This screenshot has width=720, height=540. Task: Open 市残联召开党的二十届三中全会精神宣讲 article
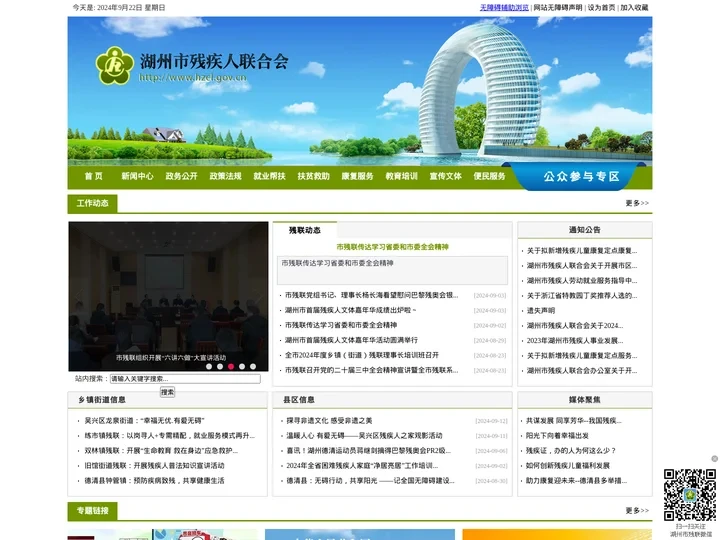(x=371, y=370)
